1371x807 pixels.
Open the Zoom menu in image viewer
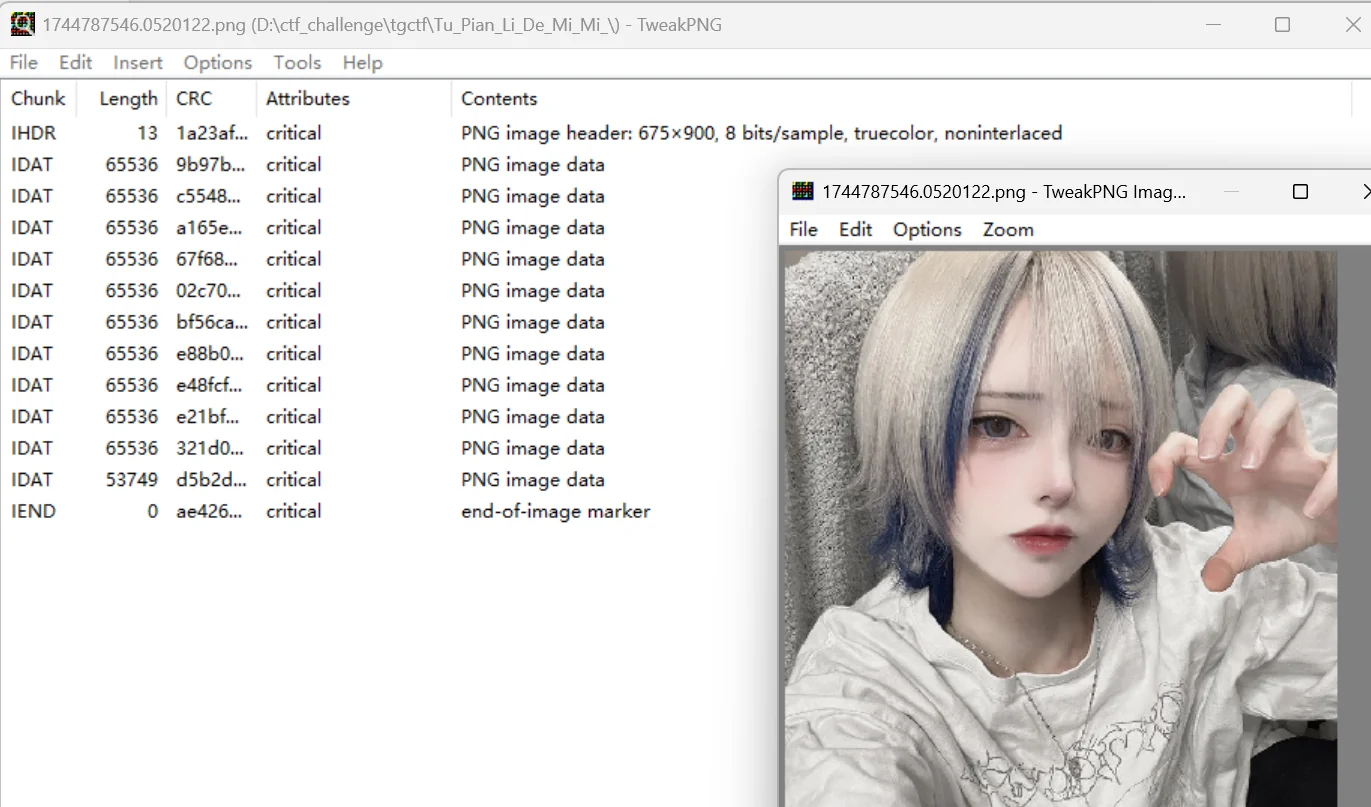coord(1007,230)
